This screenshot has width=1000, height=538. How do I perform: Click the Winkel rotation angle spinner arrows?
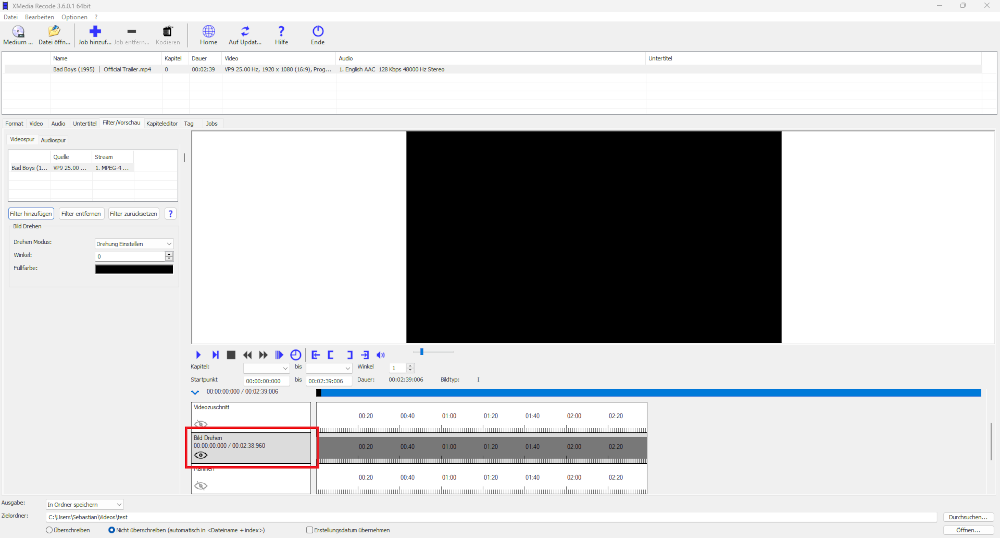[169, 256]
